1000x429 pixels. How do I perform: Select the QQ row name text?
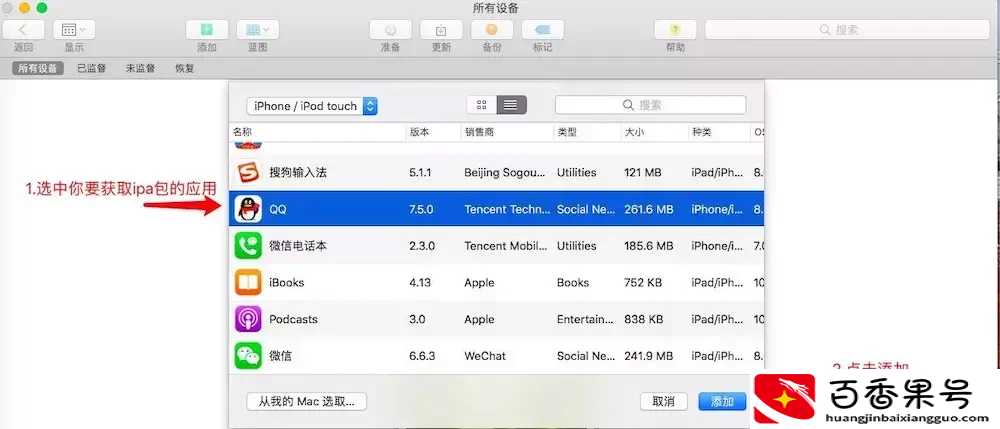point(277,209)
